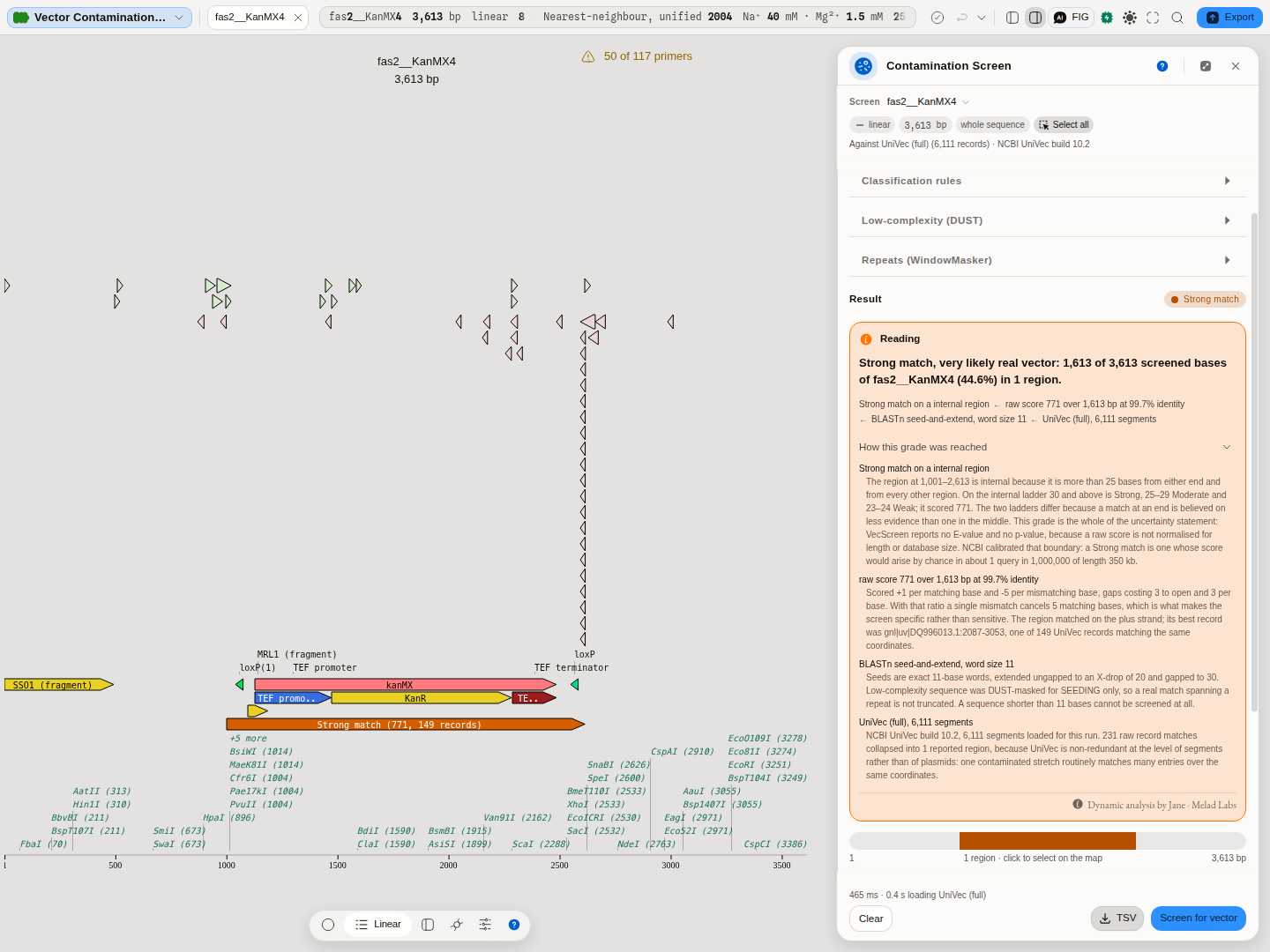This screenshot has height=952, width=1270.
Task: Pop out the Contamination Screen panel
Action: pos(1206,66)
